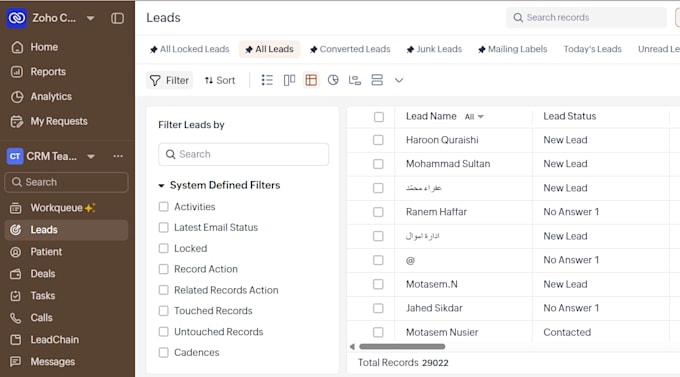Select the Ranem Haffar row checkbox
680x377 pixels.
tap(378, 212)
